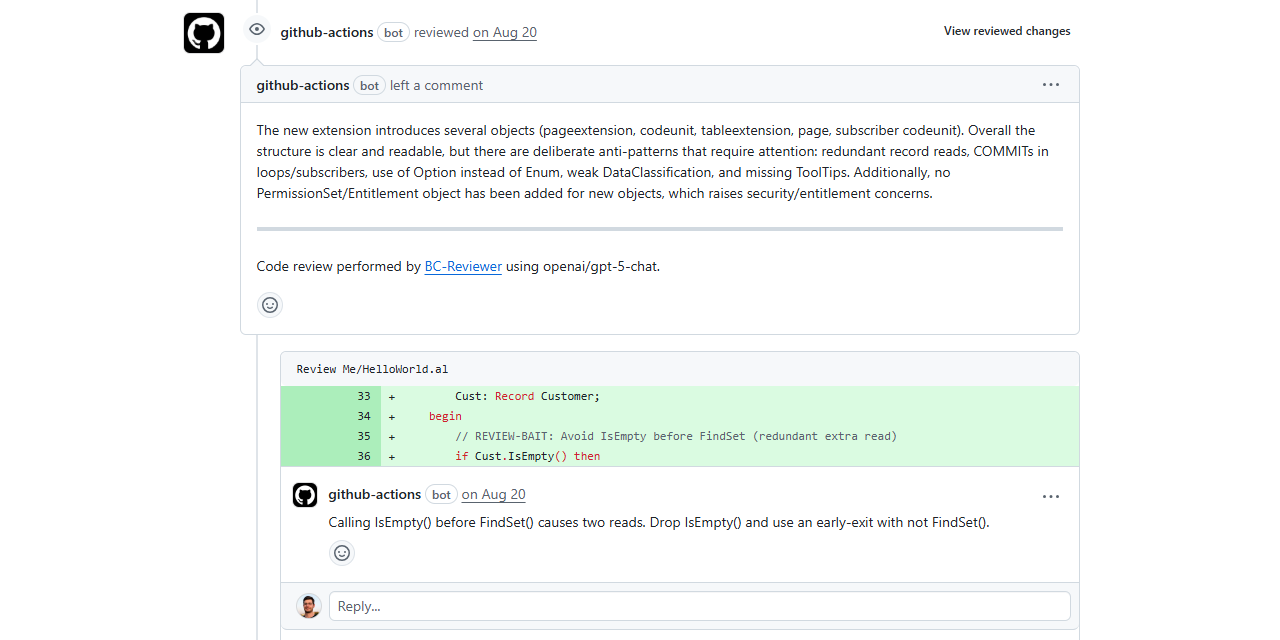The height and width of the screenshot is (640, 1280).
Task: Add emoji reaction to the summary comment
Action: [x=270, y=305]
